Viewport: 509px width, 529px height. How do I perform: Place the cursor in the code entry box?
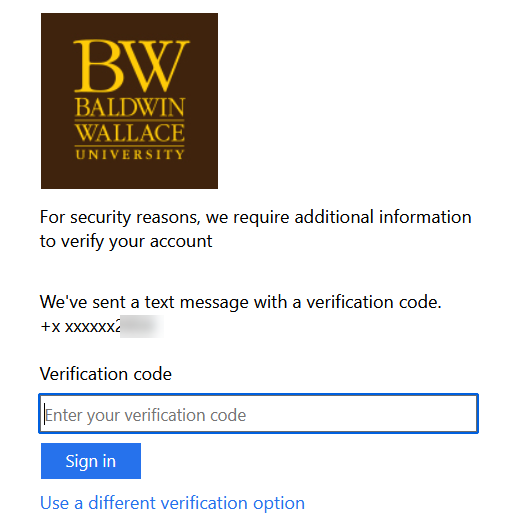point(258,414)
